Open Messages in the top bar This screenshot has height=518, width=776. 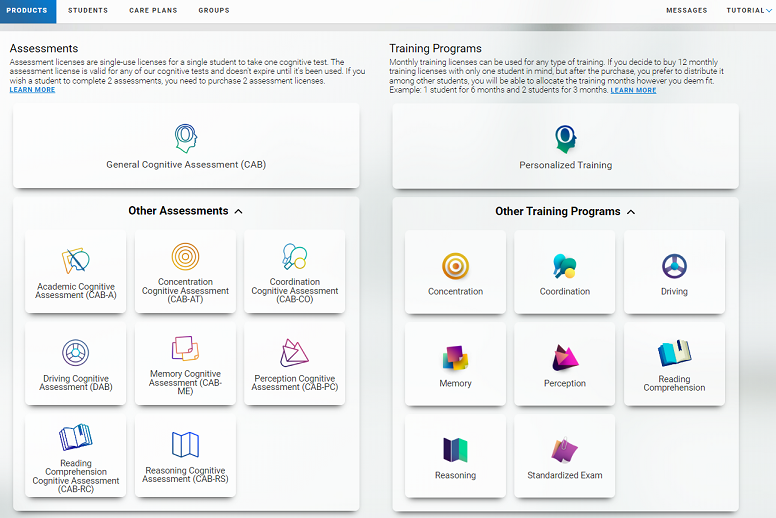686,11
